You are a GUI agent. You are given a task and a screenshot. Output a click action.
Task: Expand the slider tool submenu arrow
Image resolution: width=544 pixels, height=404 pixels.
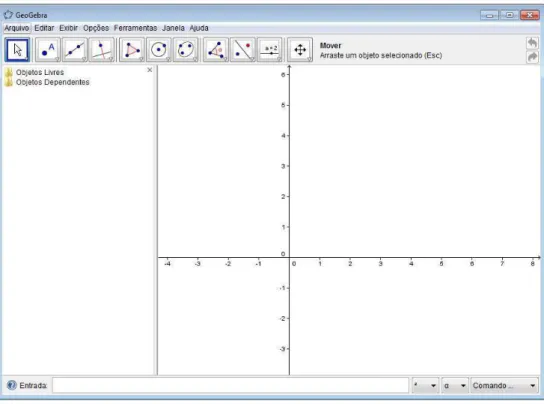coord(279,59)
